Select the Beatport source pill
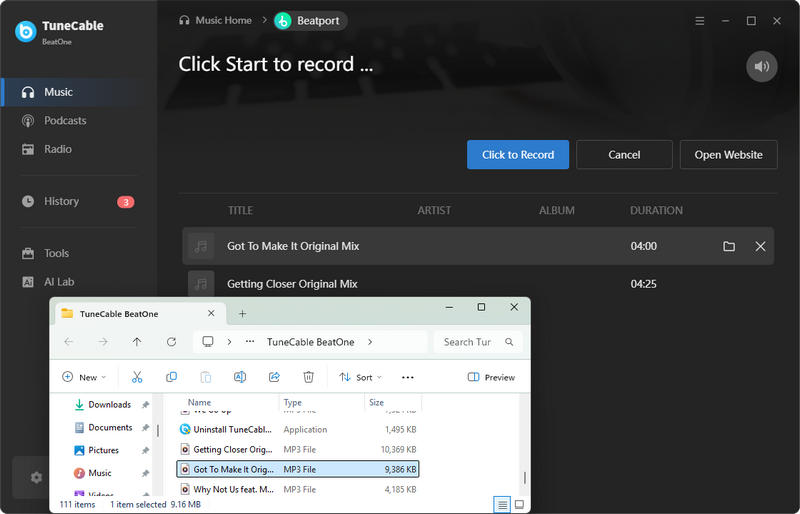The width and height of the screenshot is (800, 514). (310, 21)
